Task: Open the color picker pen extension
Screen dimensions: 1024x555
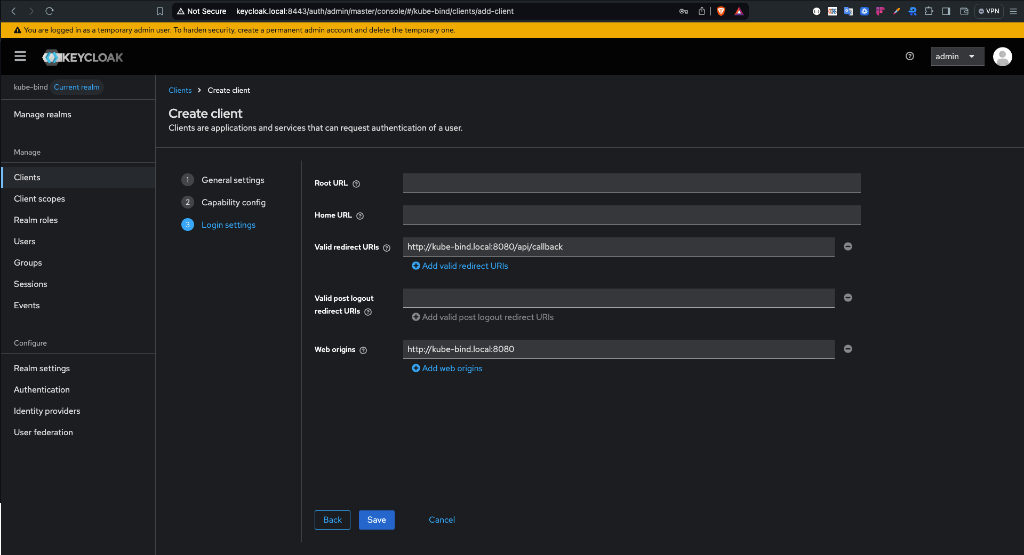Action: pos(897,11)
